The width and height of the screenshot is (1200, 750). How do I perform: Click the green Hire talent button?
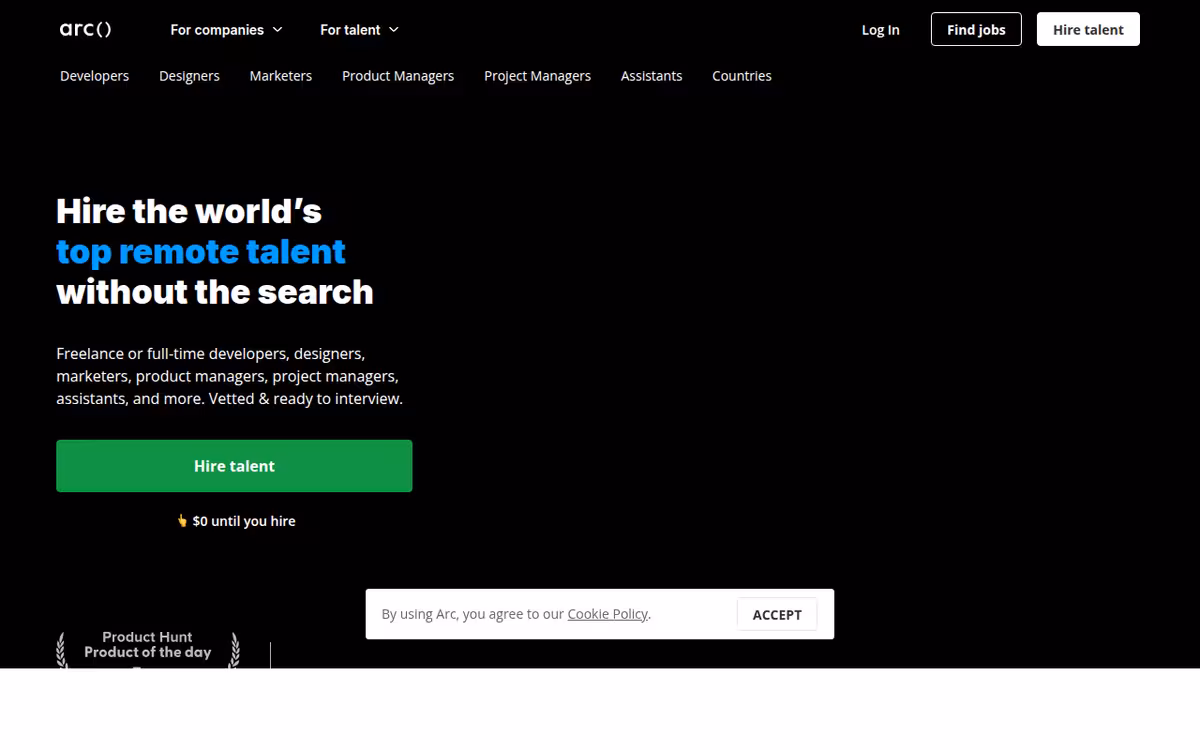point(234,466)
